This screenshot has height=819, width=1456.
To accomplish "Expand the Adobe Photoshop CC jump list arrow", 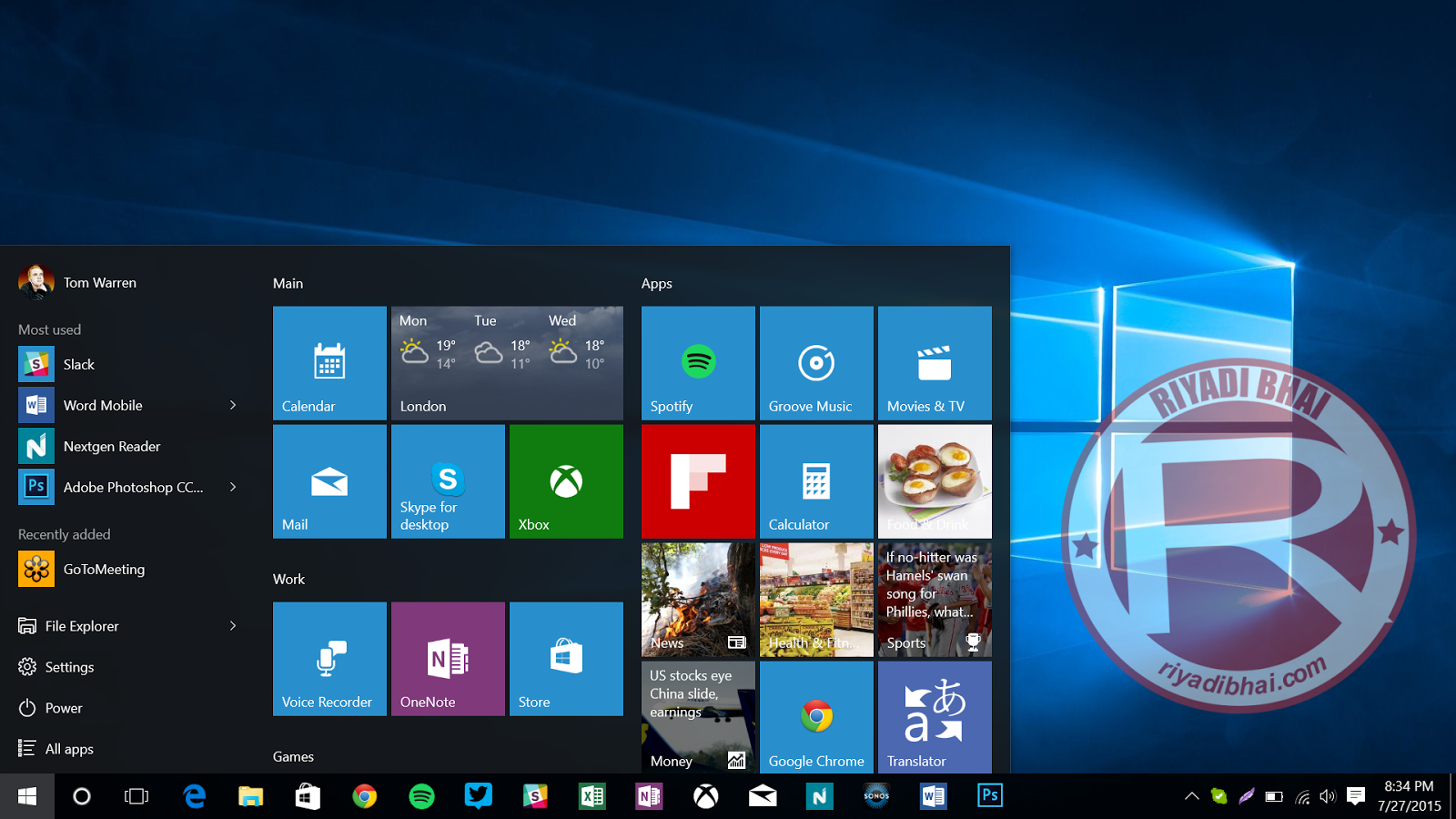I will tap(233, 487).
